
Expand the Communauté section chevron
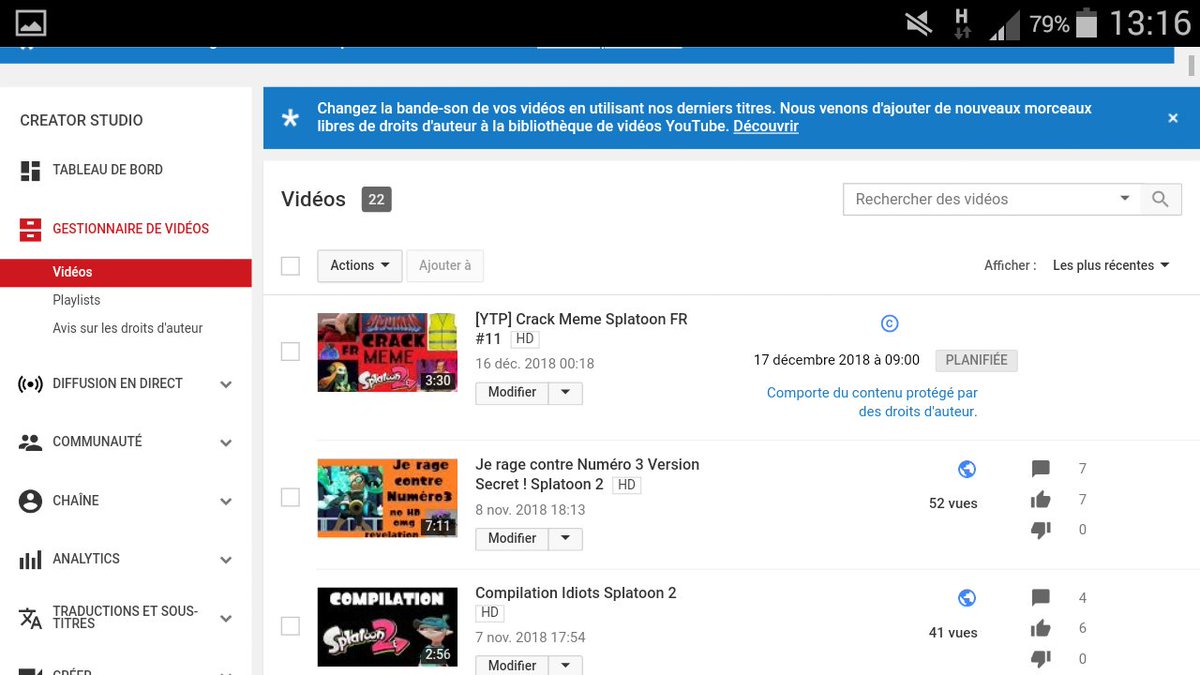226,443
